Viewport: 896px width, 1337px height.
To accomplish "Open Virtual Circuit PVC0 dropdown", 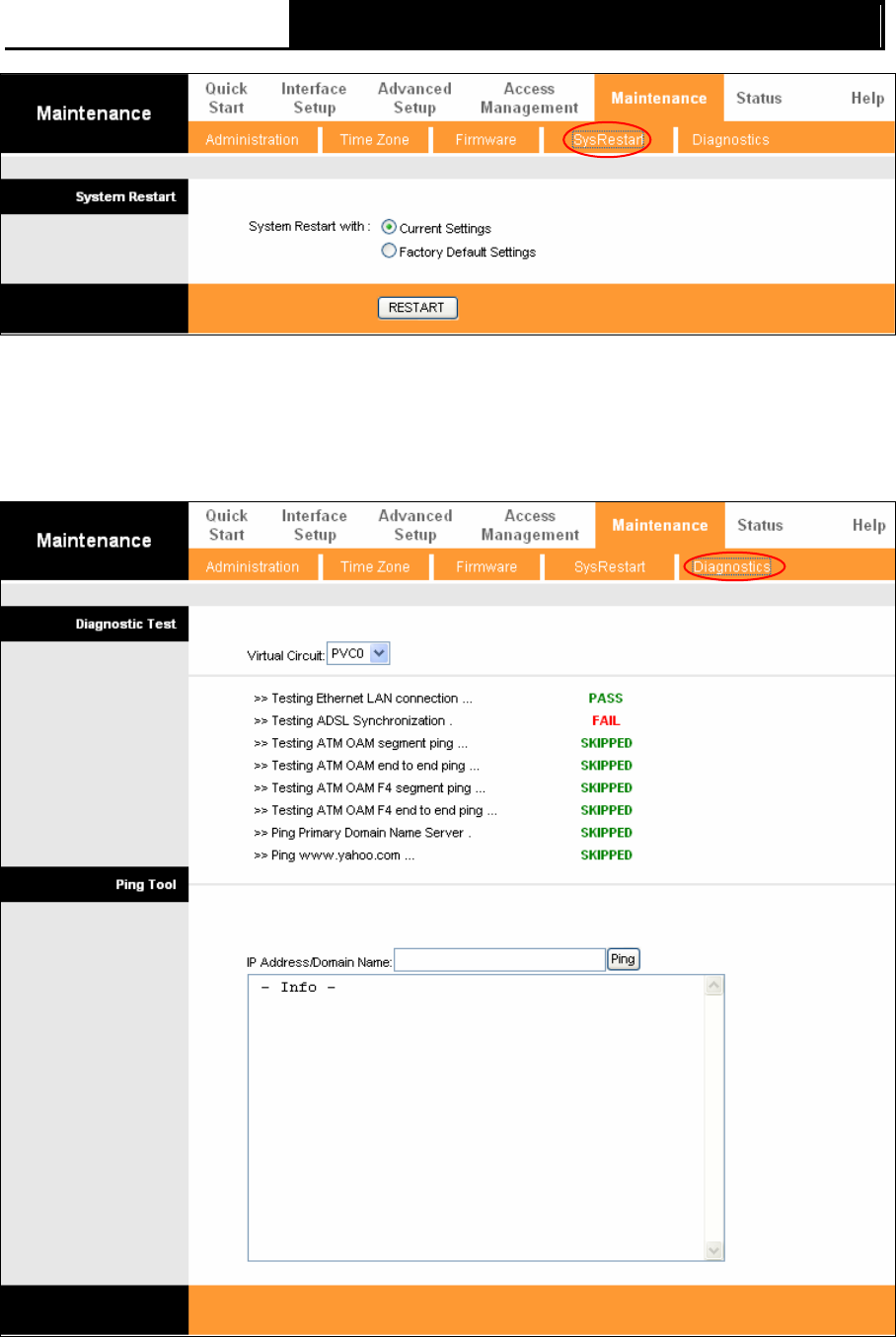I will (359, 653).
